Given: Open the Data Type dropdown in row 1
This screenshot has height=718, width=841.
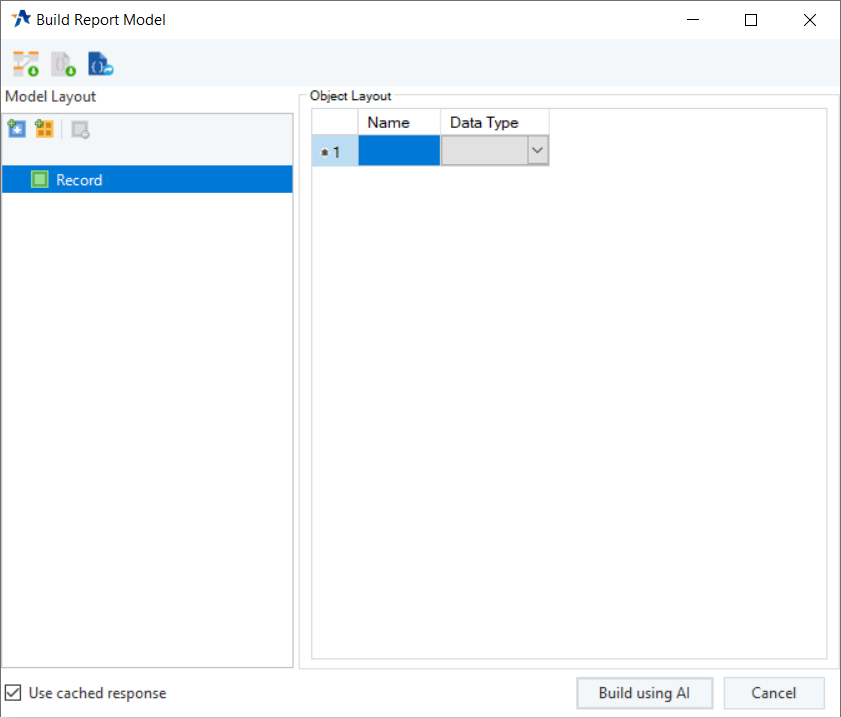Looking at the screenshot, I should pyautogui.click(x=538, y=151).
